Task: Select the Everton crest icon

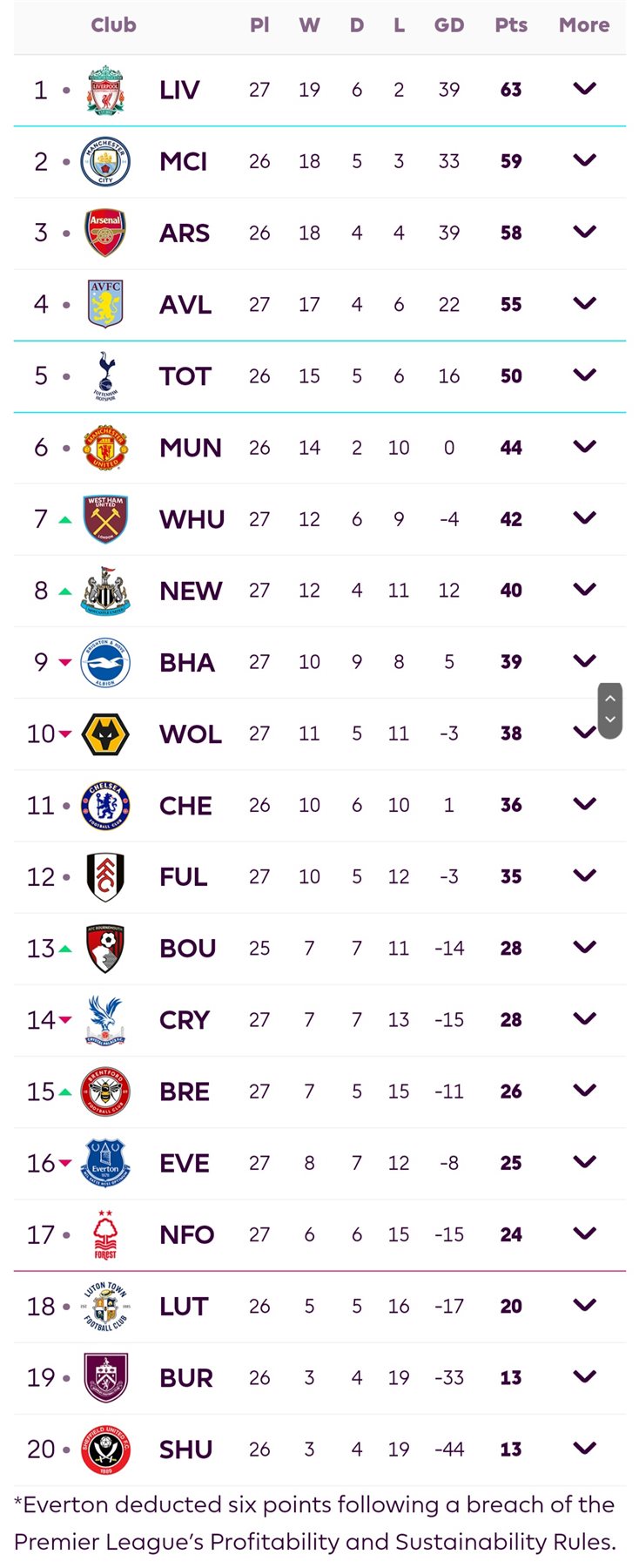Action: point(105,1163)
